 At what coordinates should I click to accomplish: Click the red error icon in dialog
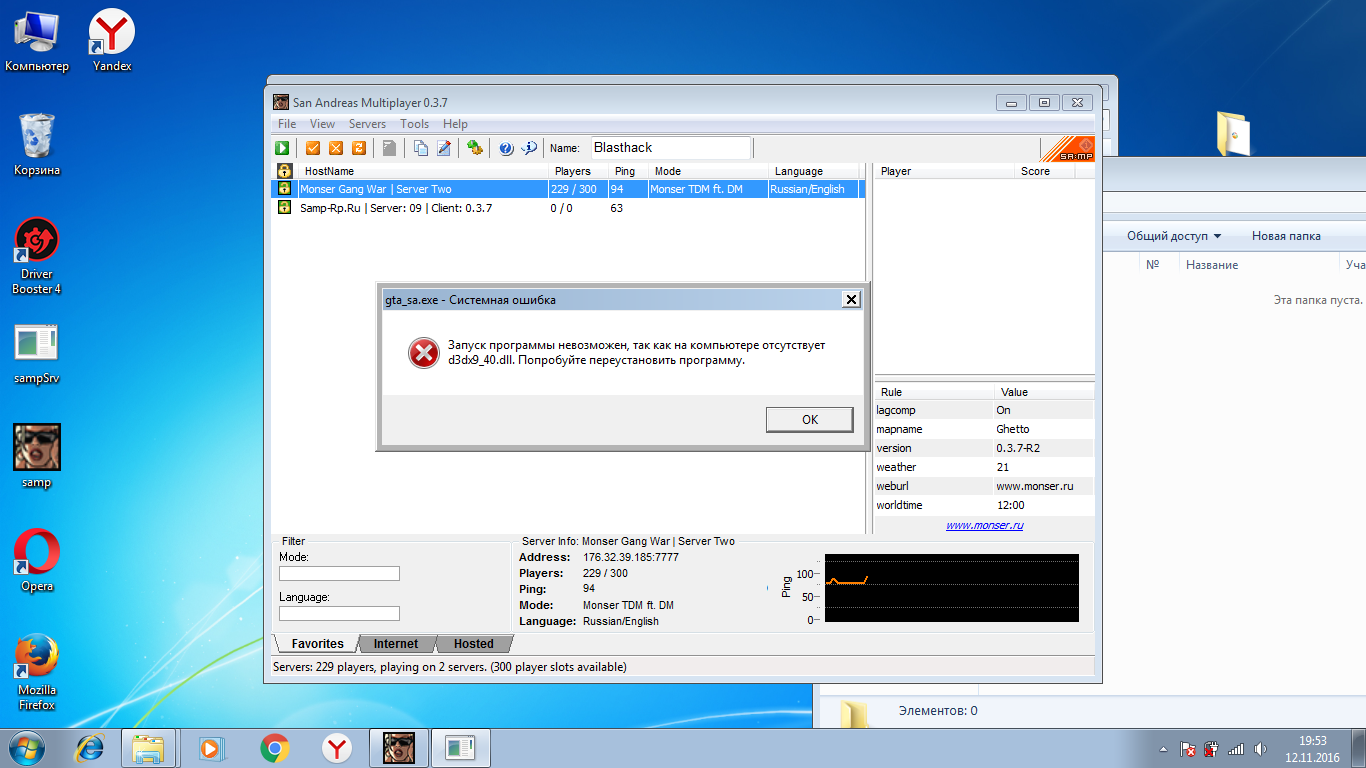(424, 352)
